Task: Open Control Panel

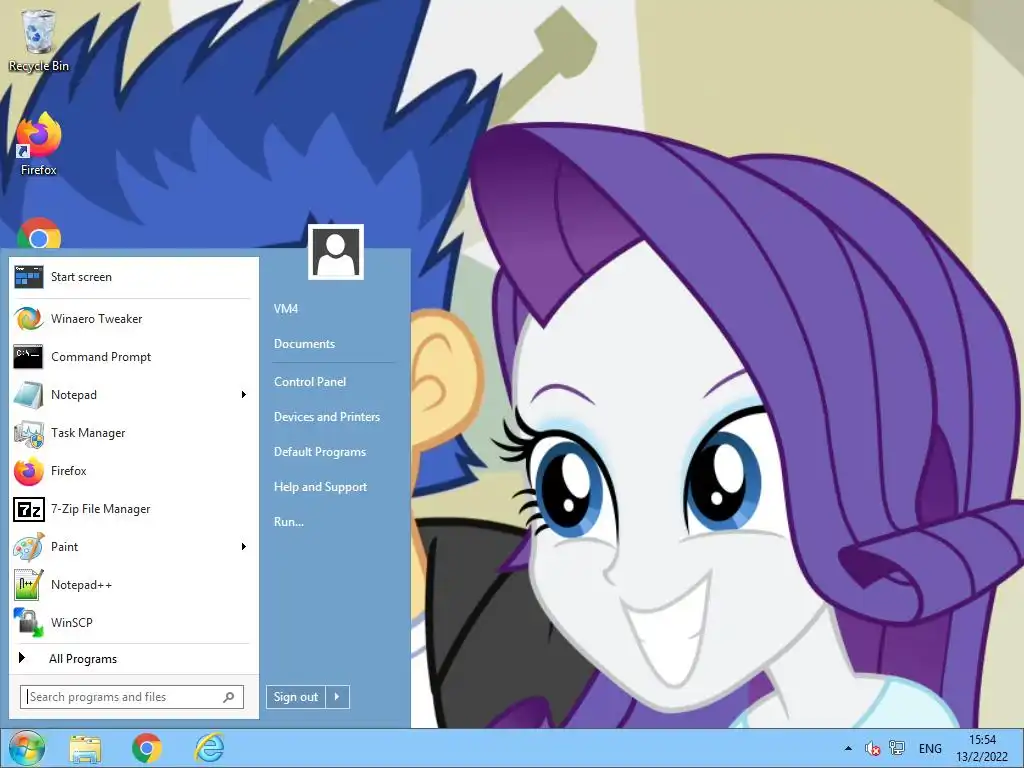Action: click(x=310, y=381)
